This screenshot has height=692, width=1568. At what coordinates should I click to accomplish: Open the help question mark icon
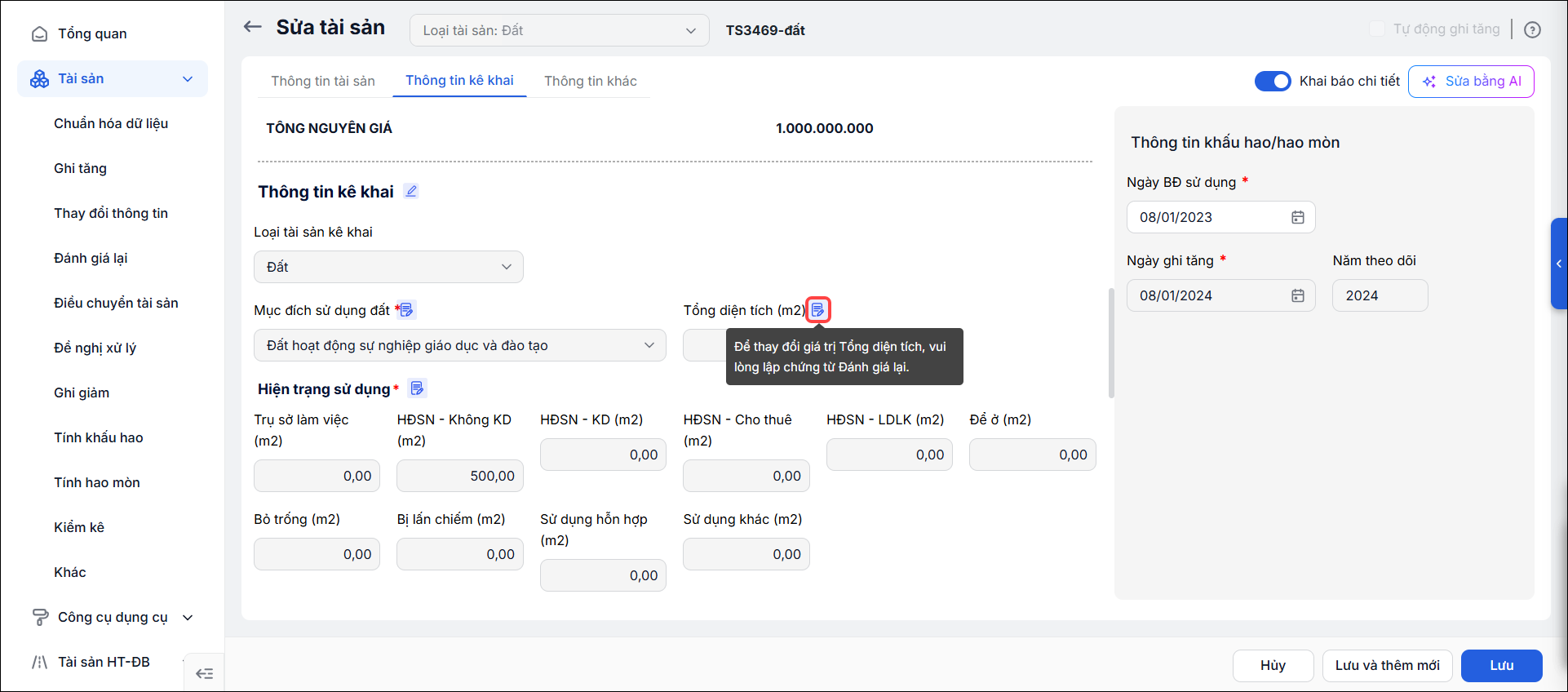1533,30
